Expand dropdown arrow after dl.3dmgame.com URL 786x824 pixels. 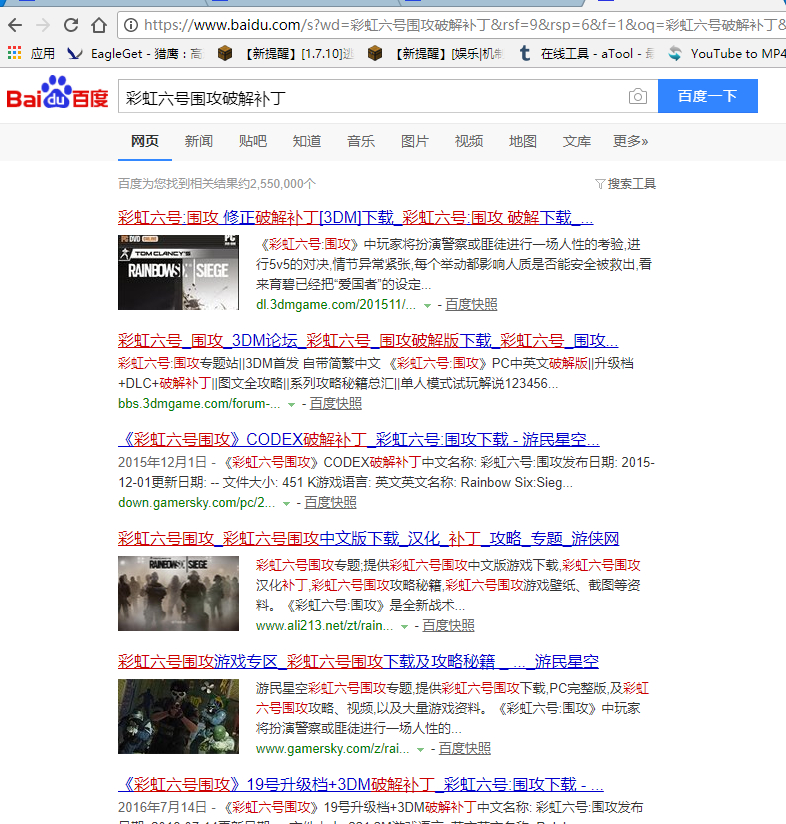click(428, 306)
